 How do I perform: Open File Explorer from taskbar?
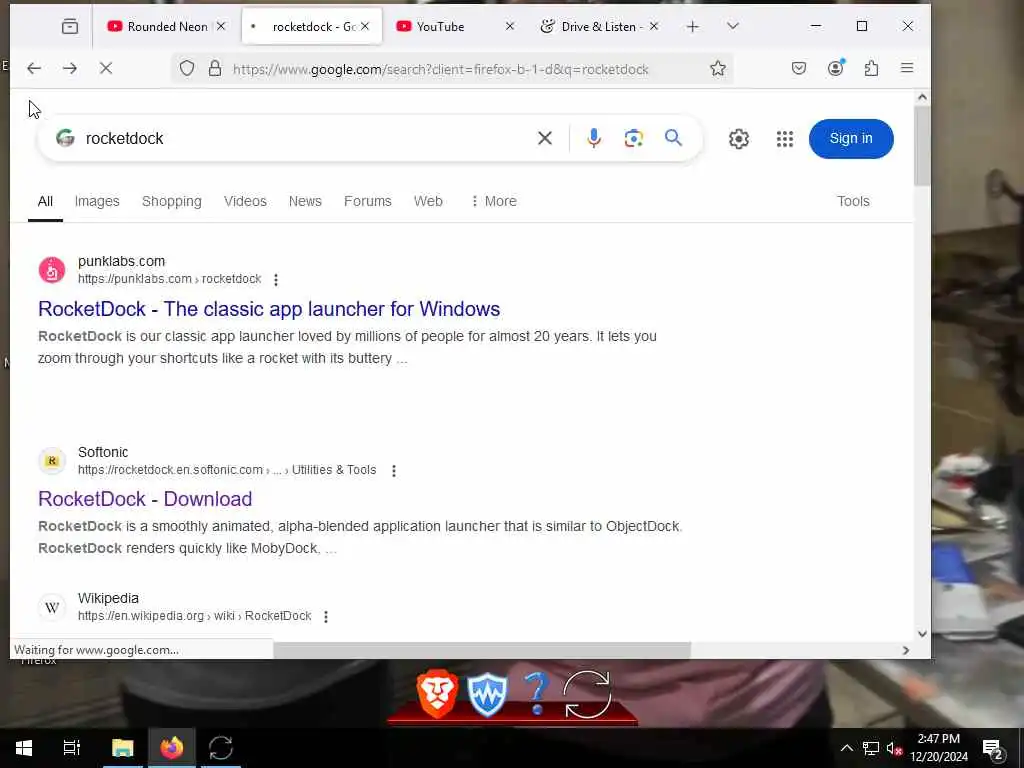pyautogui.click(x=122, y=748)
